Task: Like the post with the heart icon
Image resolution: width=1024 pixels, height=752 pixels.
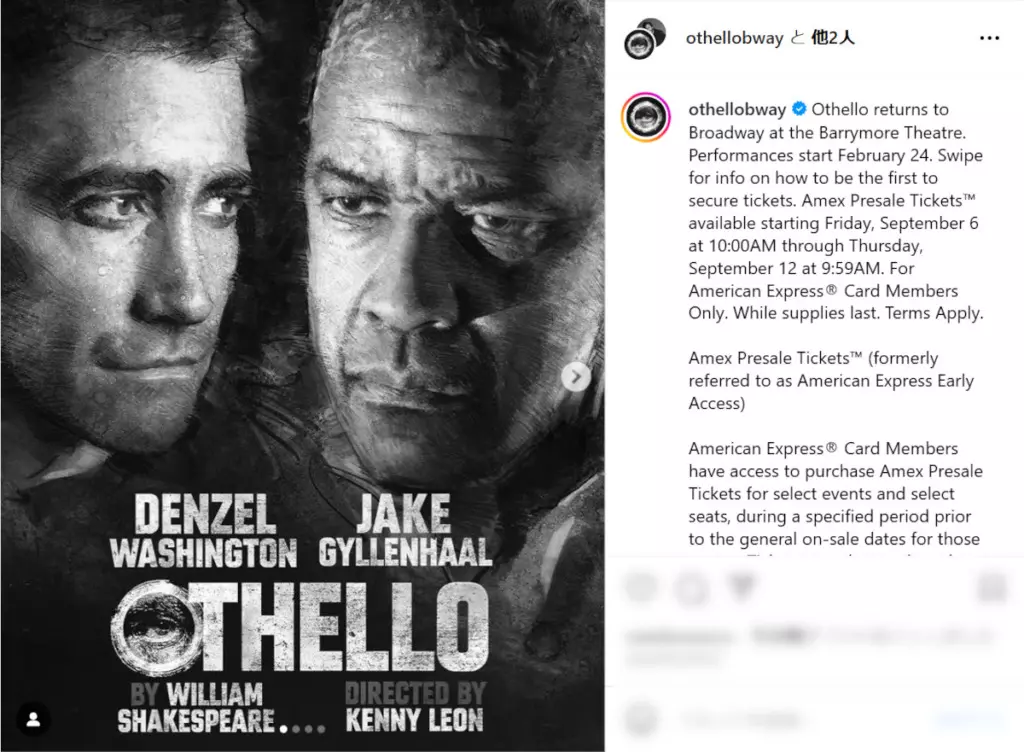Action: tap(641, 587)
